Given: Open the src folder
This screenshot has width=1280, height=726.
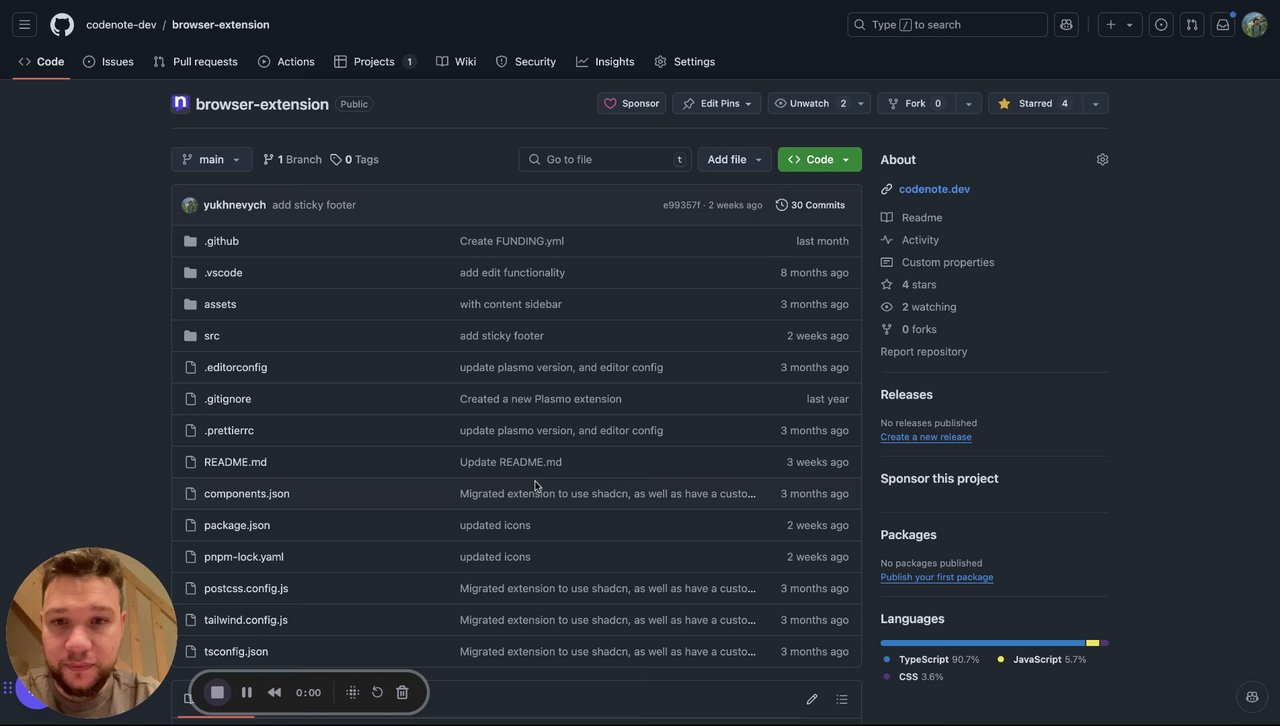Looking at the screenshot, I should [x=212, y=336].
